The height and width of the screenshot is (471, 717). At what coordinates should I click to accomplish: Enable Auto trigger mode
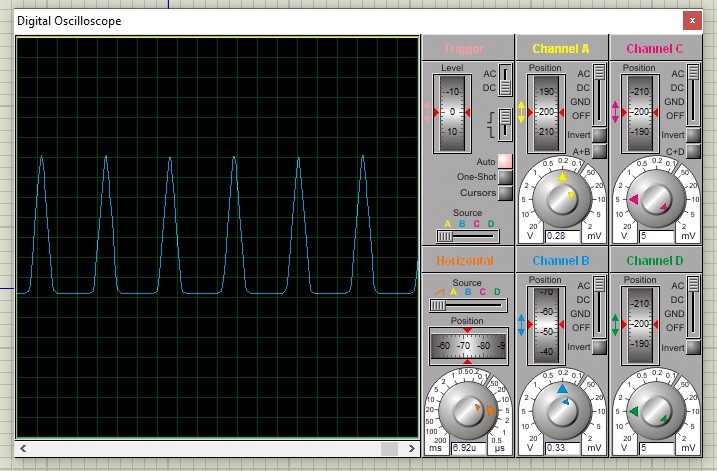point(504,161)
